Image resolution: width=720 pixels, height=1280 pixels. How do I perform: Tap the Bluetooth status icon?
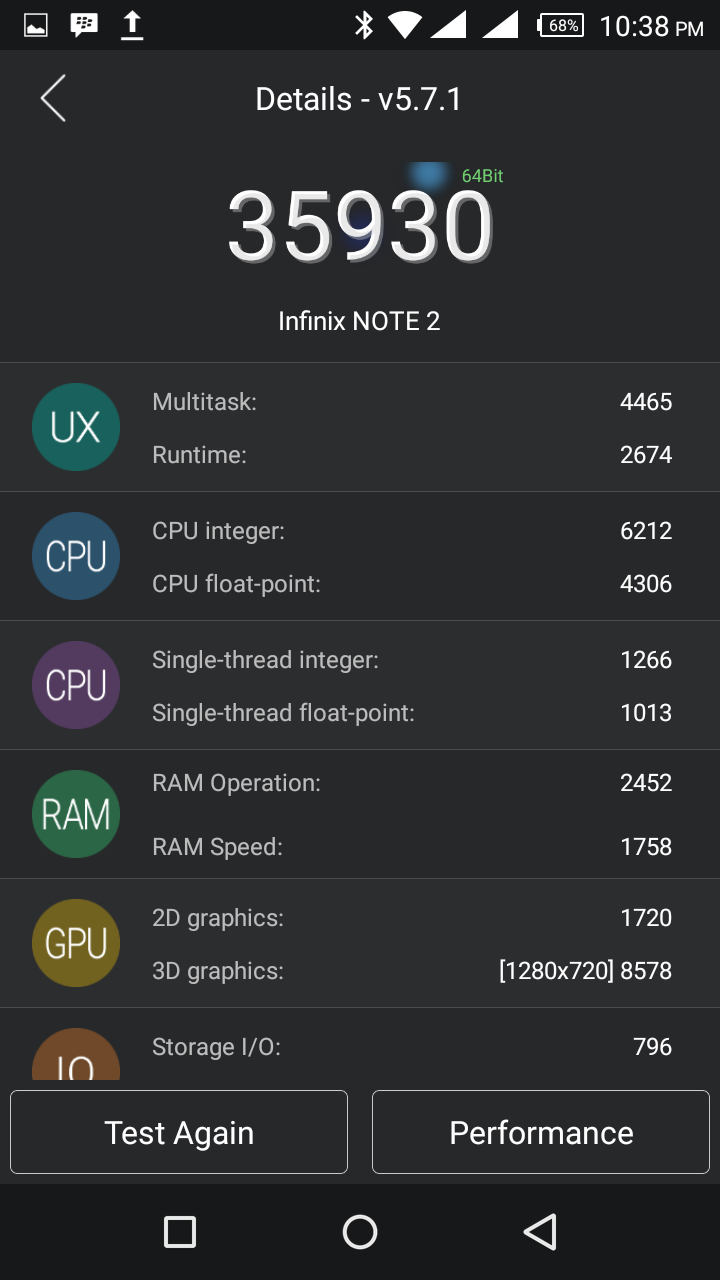tap(364, 26)
